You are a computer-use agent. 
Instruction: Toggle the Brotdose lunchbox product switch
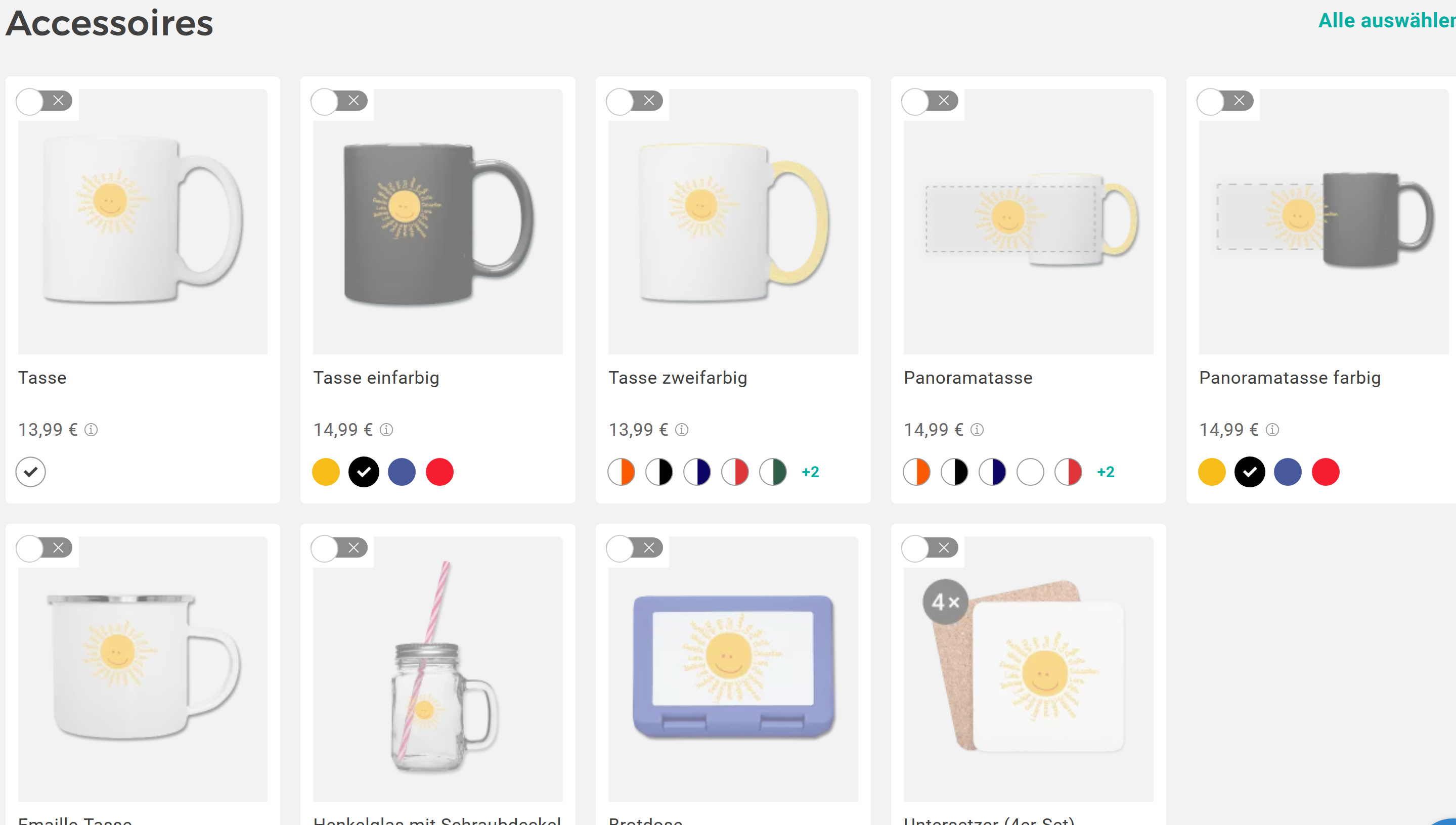point(635,548)
